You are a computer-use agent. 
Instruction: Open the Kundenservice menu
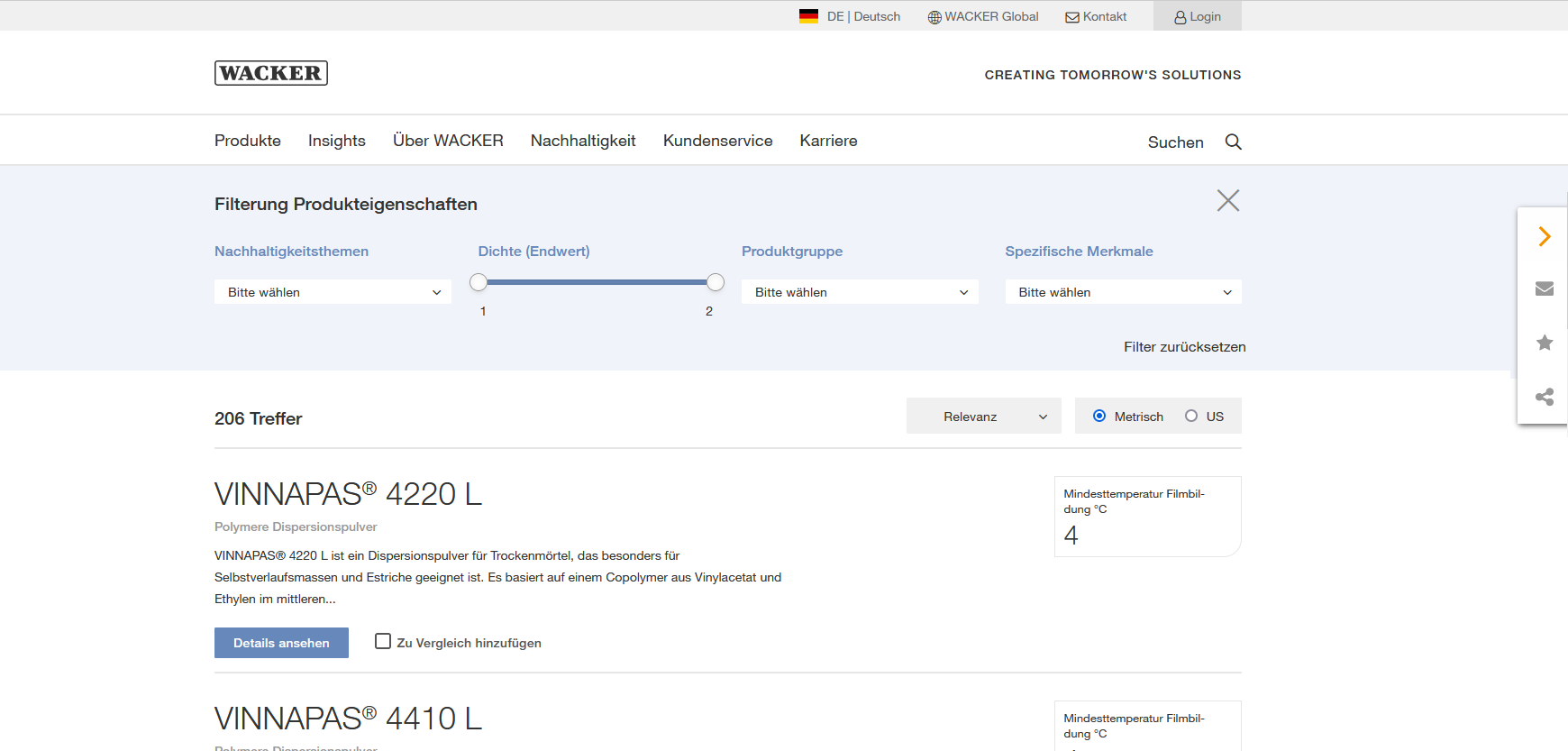coord(718,141)
